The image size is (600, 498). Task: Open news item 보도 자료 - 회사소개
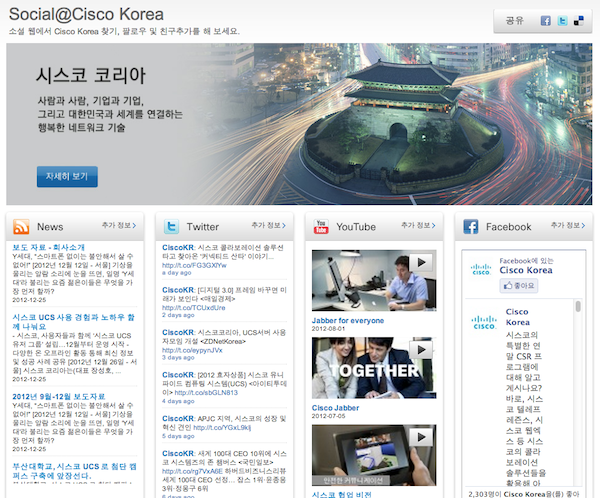point(49,247)
